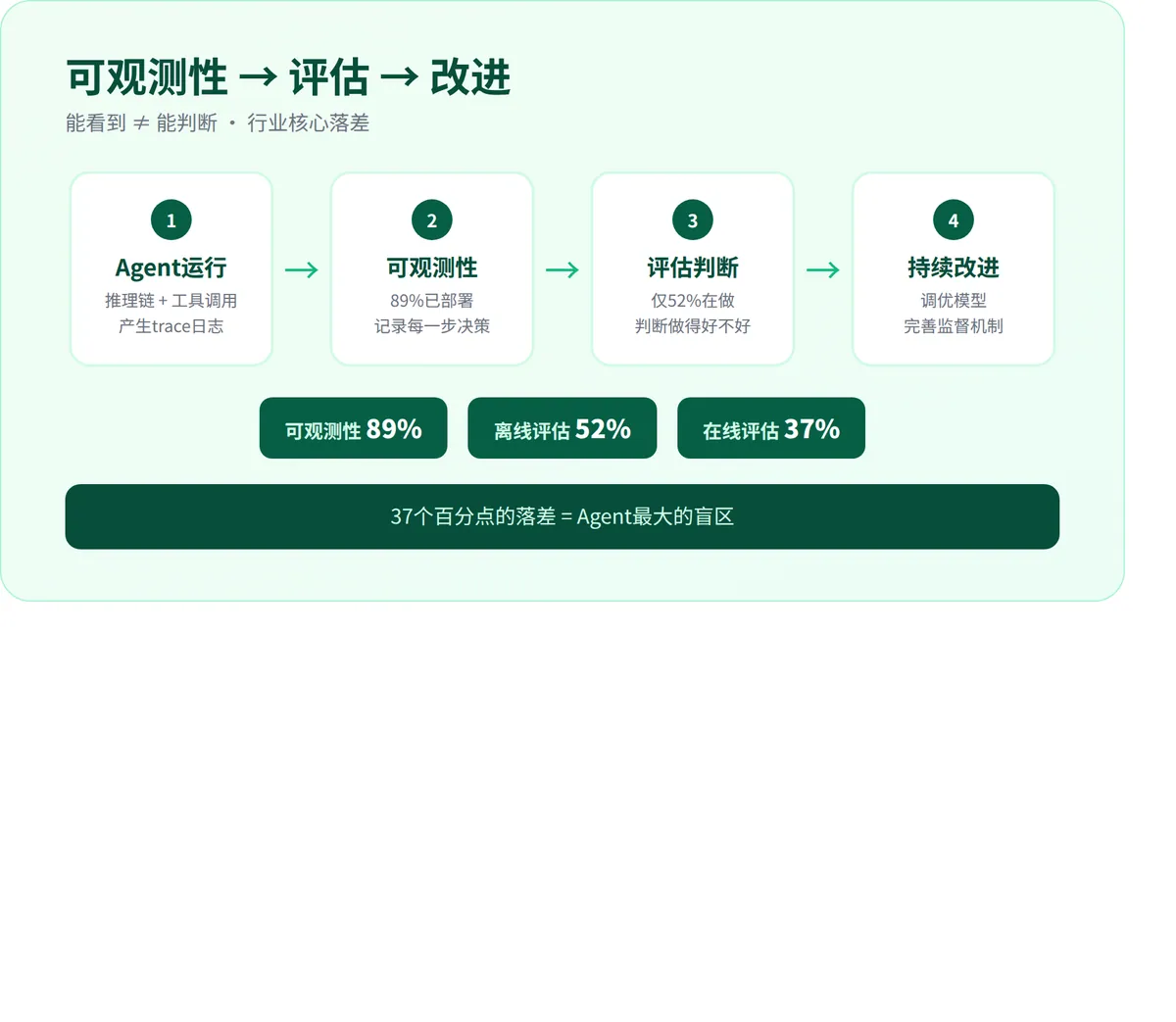This screenshot has height=1022, width=1176.
Task: Click the text 完善监督机制
Action: click(954, 326)
